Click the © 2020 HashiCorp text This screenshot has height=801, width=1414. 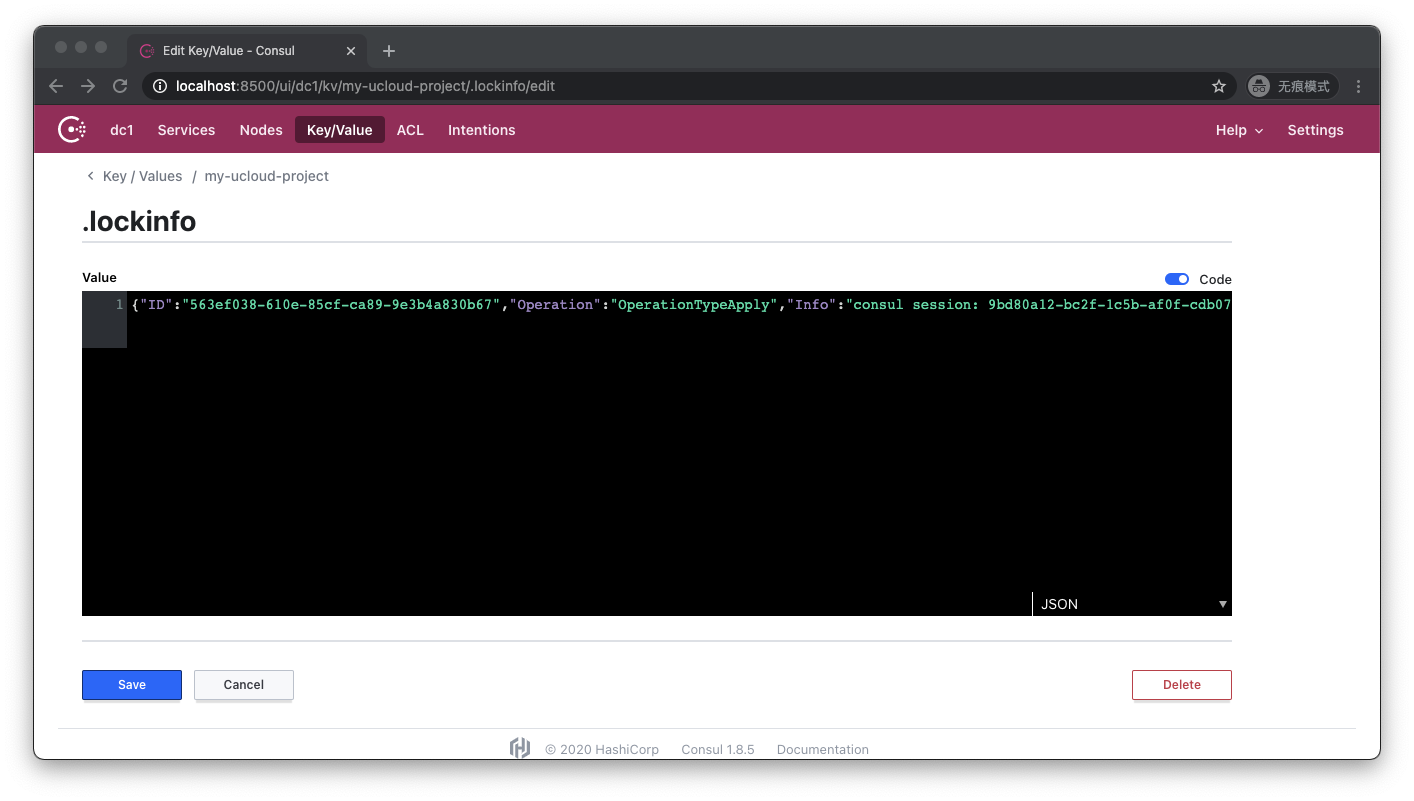pyautogui.click(x=602, y=749)
